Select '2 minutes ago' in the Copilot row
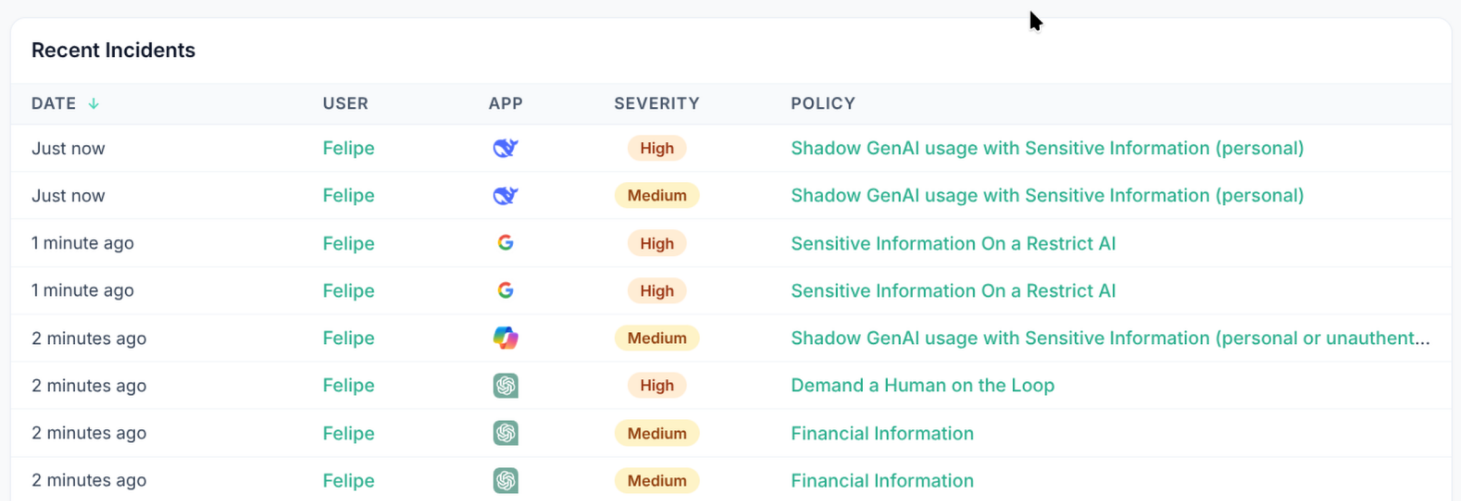The height and width of the screenshot is (501, 1461). [x=89, y=338]
